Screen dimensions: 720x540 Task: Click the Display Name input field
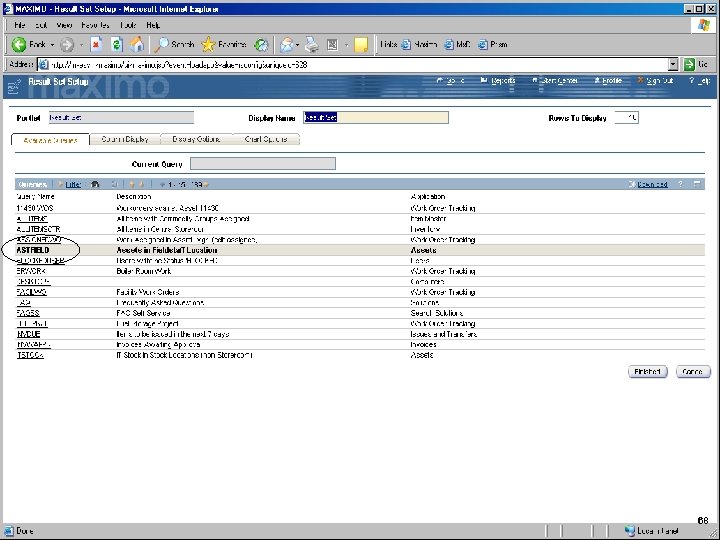point(376,118)
